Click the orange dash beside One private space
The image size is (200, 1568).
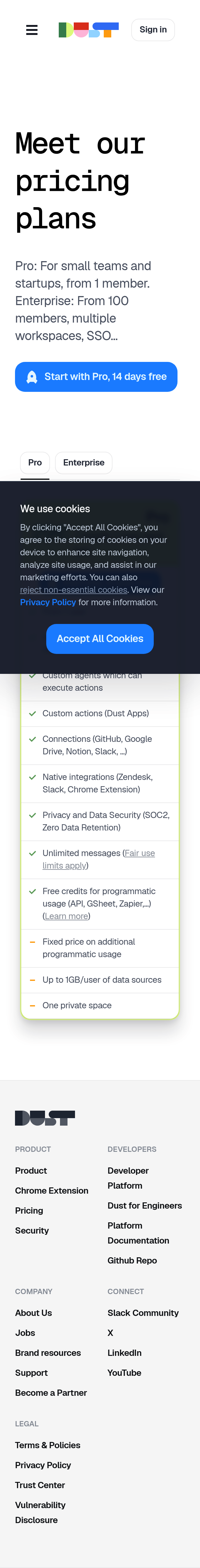(x=33, y=1006)
